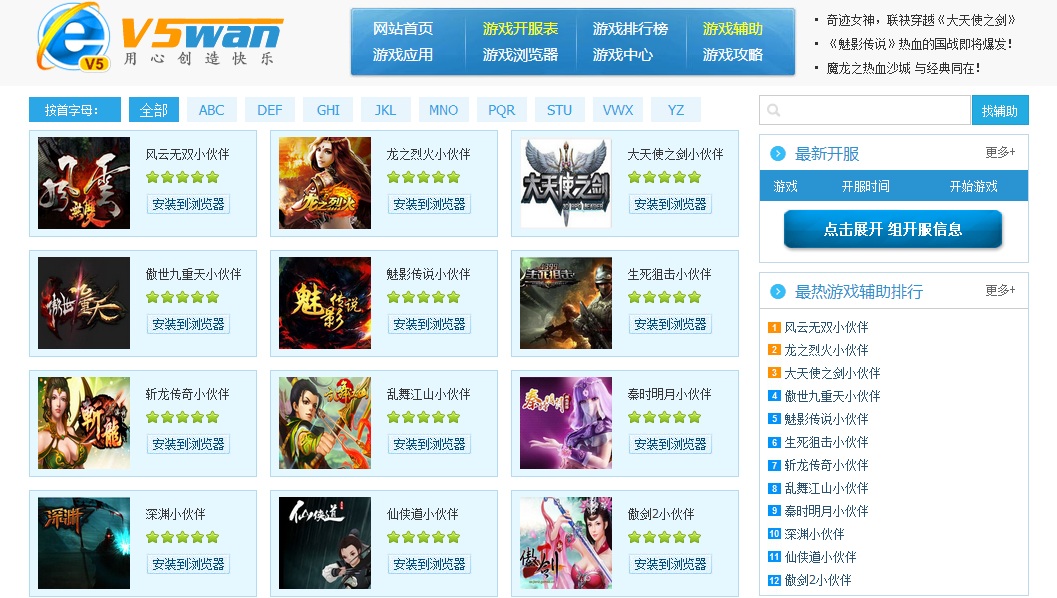1057x598 pixels.
Task: Click arrow icon beside 最新开服 heading
Action: point(778,154)
